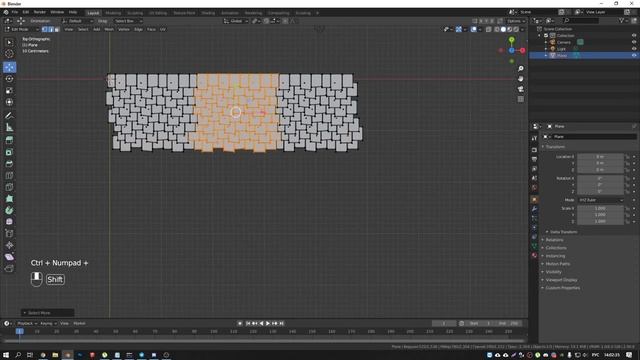Select the Annotate tool
640x360 pixels.
9,116
